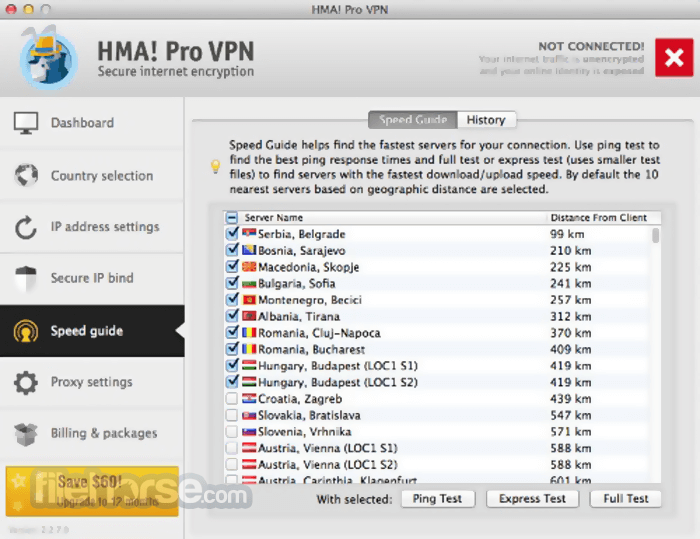
Task: Open Proxy settings in sidebar
Action: [92, 382]
